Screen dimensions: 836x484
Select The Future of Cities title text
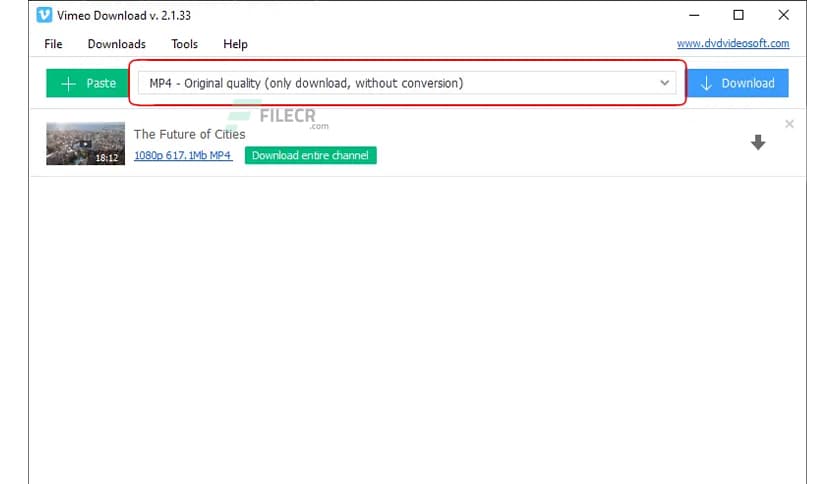click(189, 134)
